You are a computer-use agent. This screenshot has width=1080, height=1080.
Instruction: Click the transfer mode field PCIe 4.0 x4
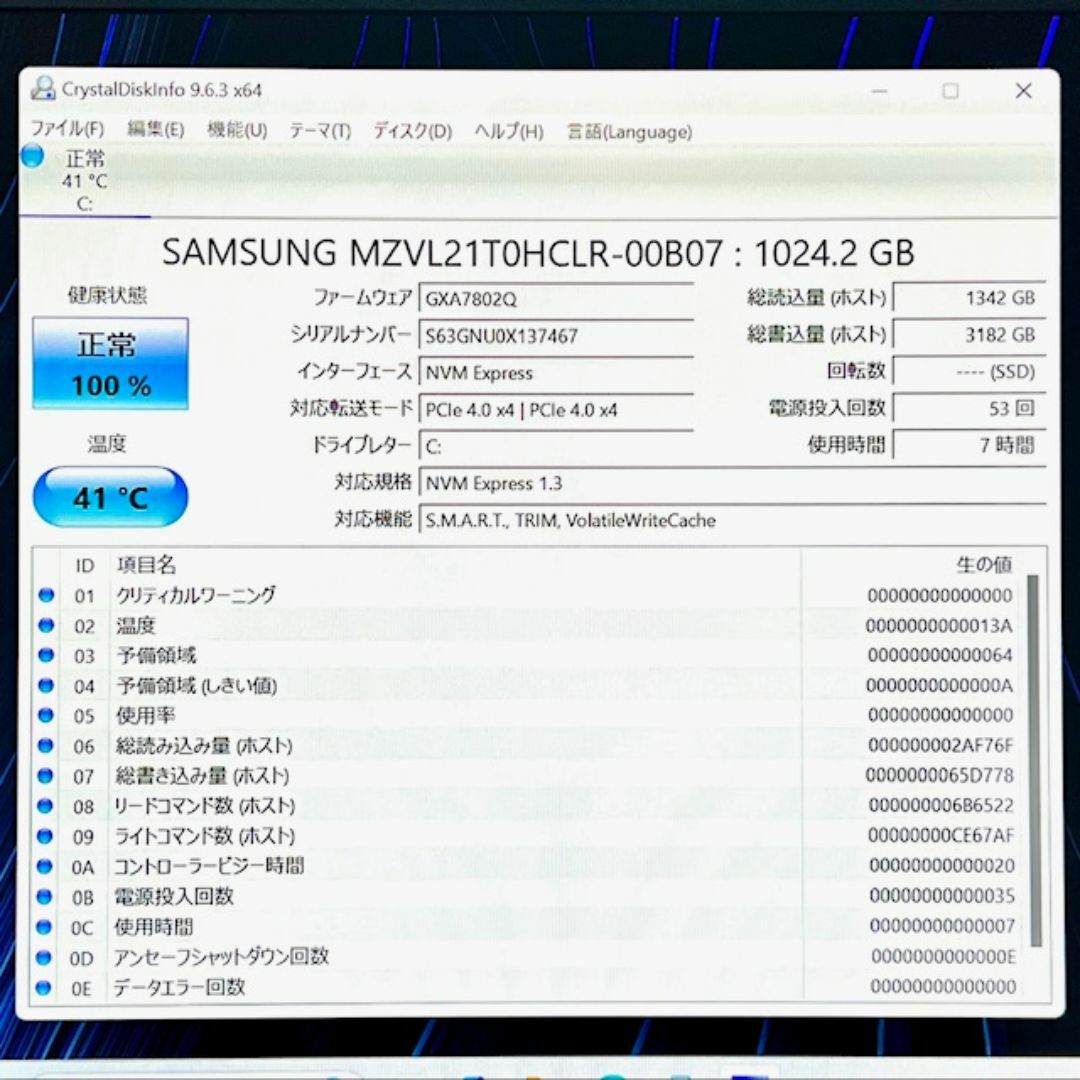[x=556, y=410]
